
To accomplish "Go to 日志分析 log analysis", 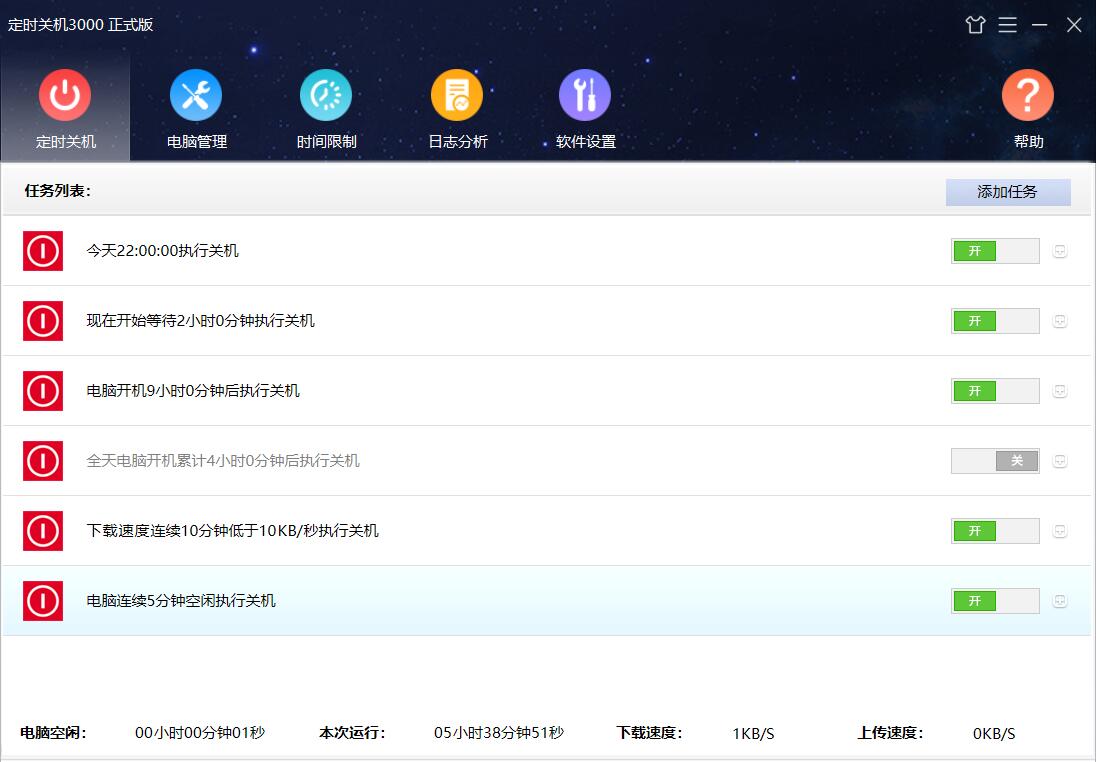I will point(457,110).
